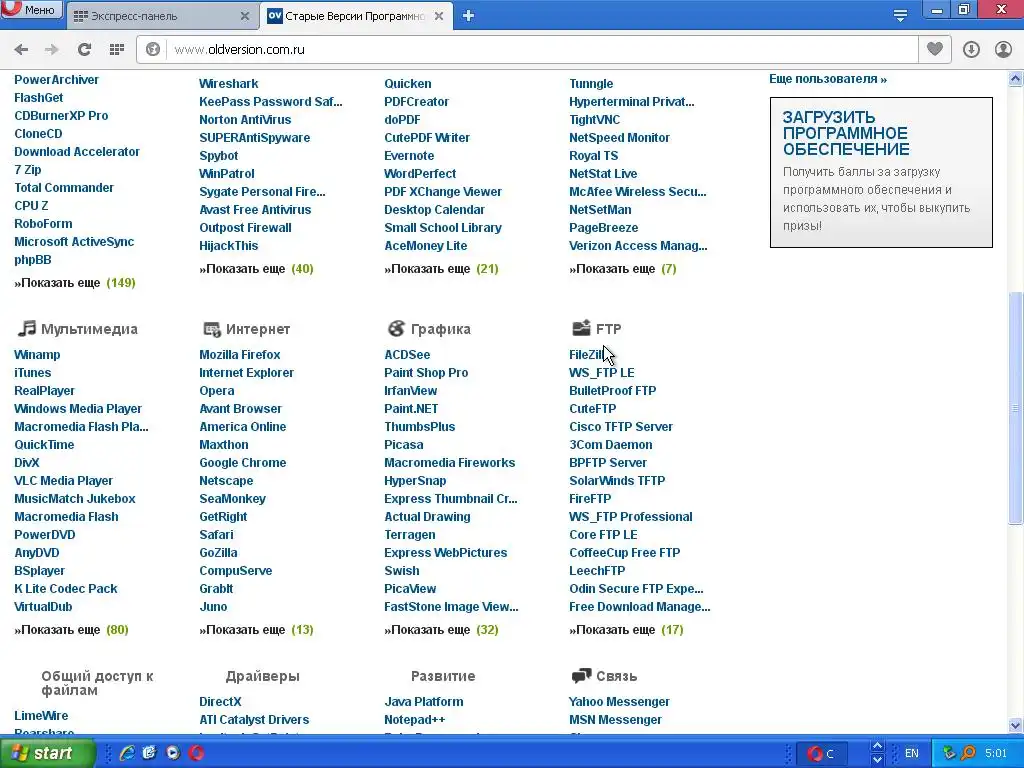Close the Экспресс-панель tab
Screen dimensions: 1024x768
point(245,16)
